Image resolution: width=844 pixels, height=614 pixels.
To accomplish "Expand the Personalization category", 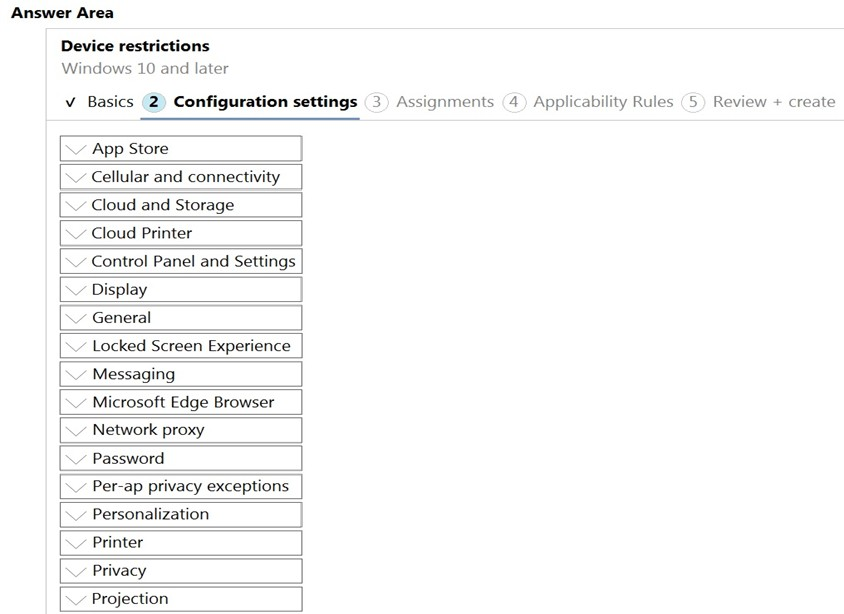I will pyautogui.click(x=181, y=514).
